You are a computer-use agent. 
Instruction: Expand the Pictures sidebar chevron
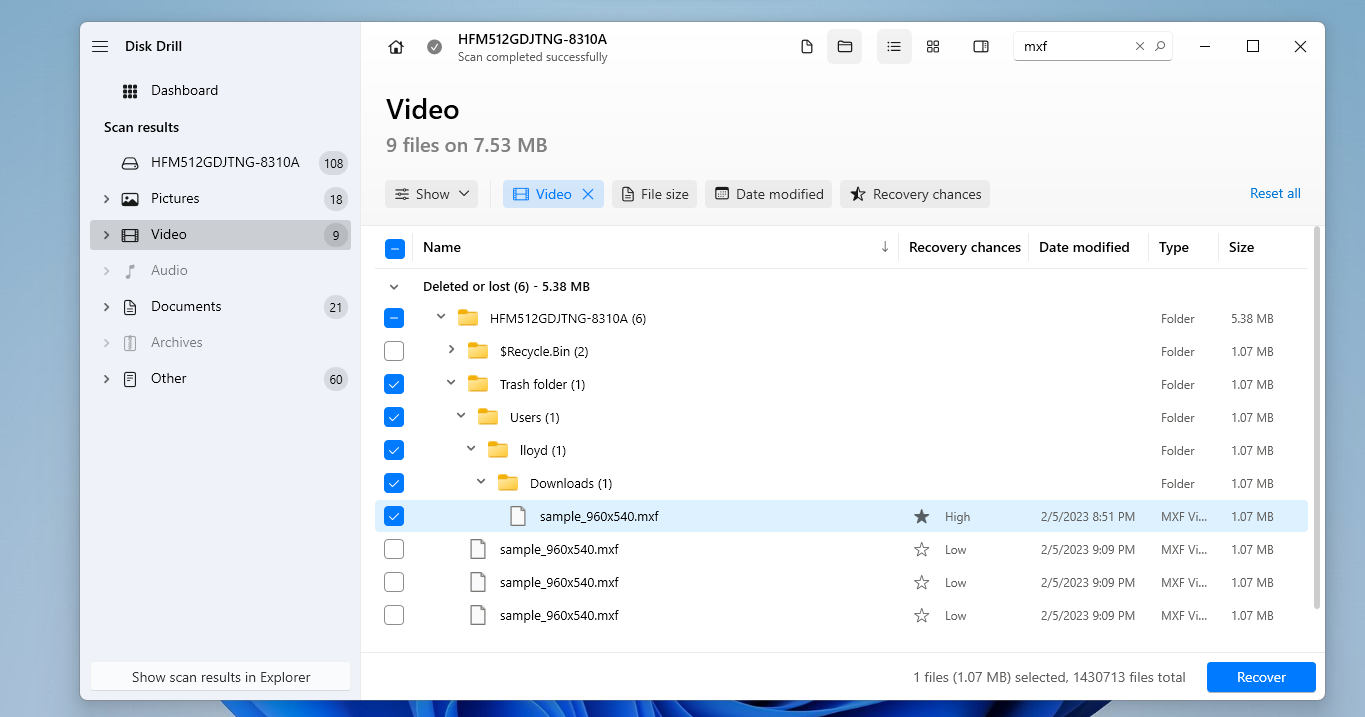pyautogui.click(x=106, y=198)
